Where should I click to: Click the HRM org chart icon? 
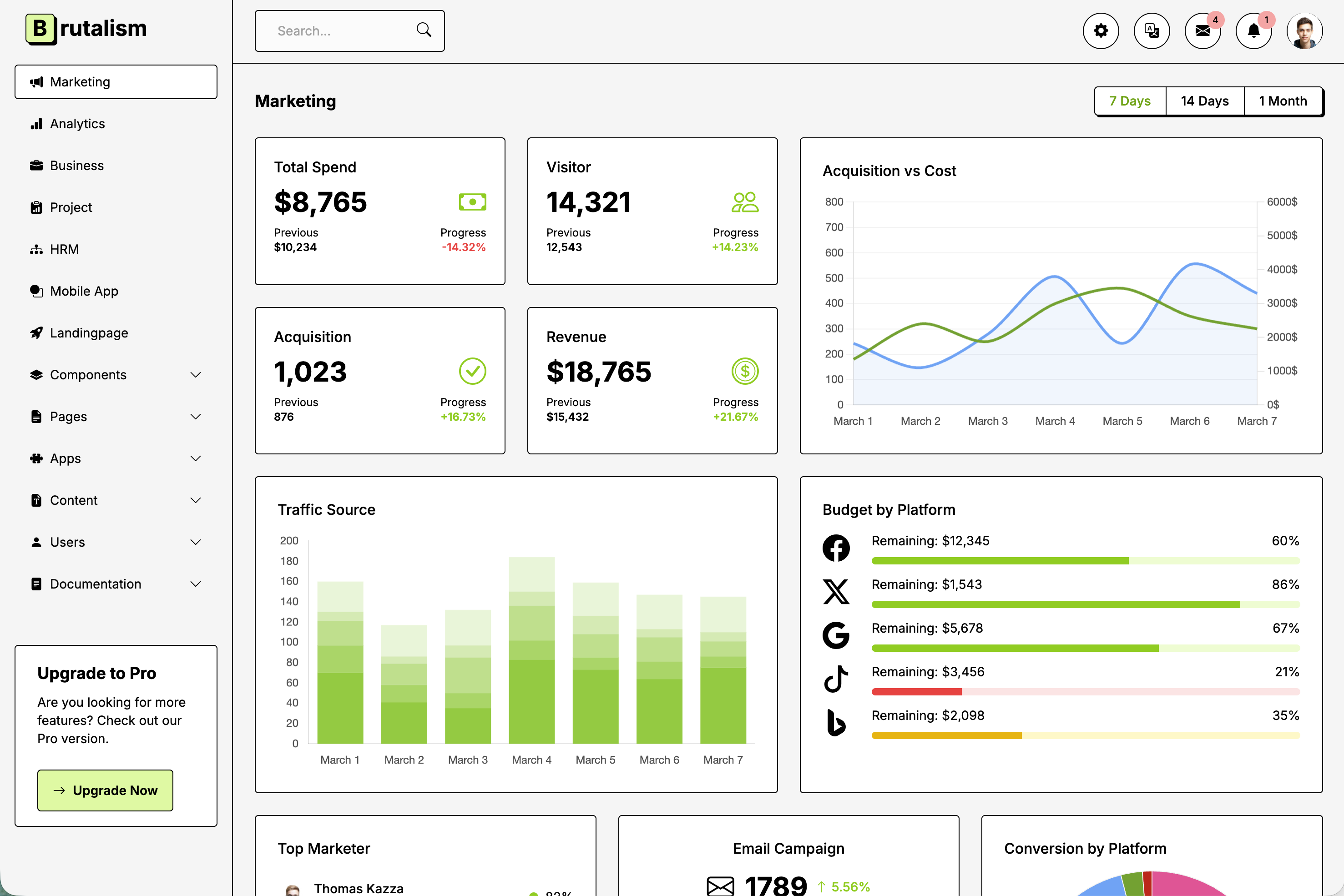click(x=36, y=250)
